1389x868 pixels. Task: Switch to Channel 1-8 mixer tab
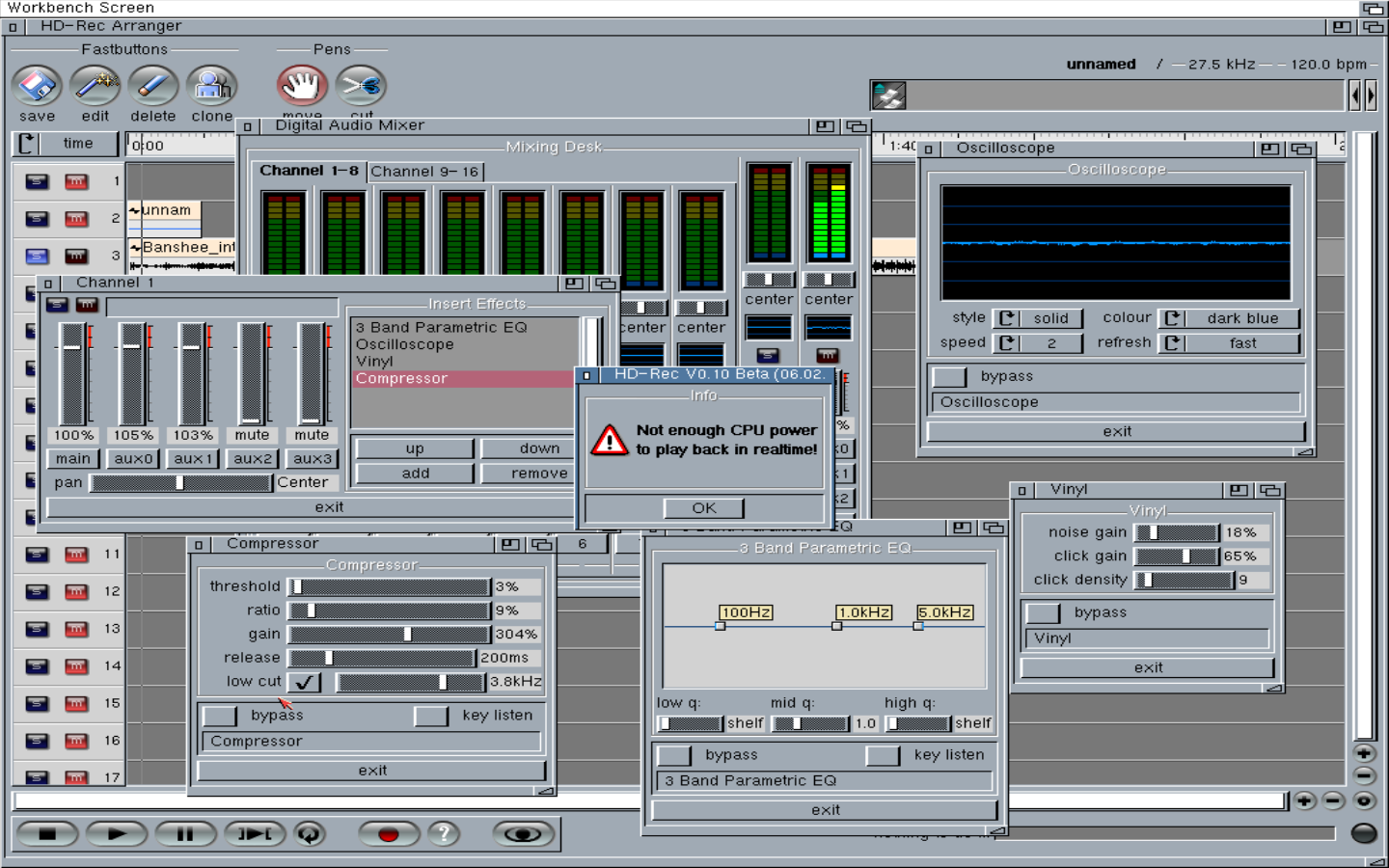pyautogui.click(x=309, y=171)
